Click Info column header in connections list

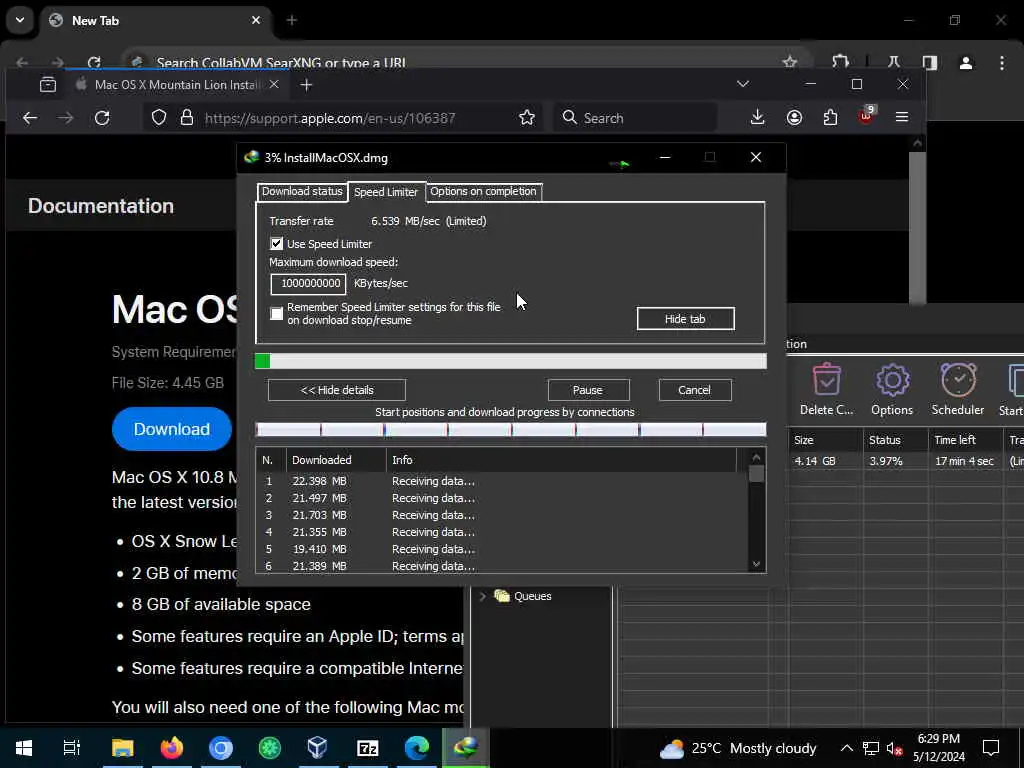pos(562,460)
